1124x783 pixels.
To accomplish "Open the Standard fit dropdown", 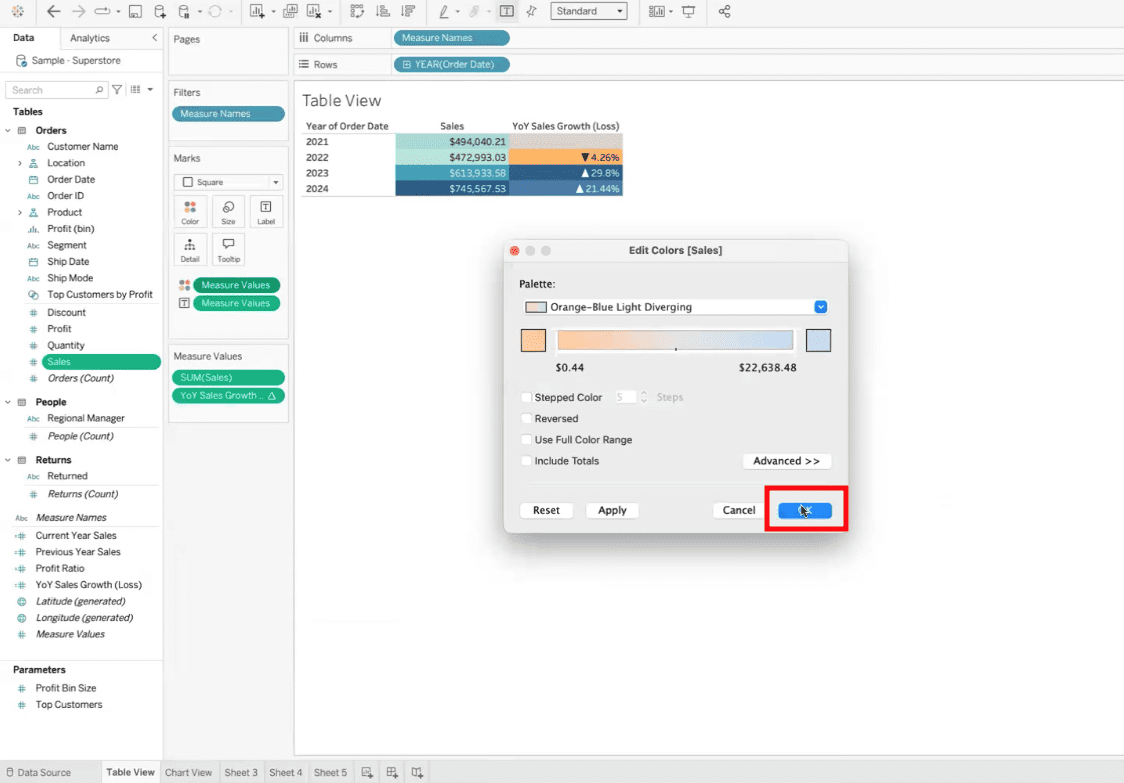I will [x=589, y=12].
